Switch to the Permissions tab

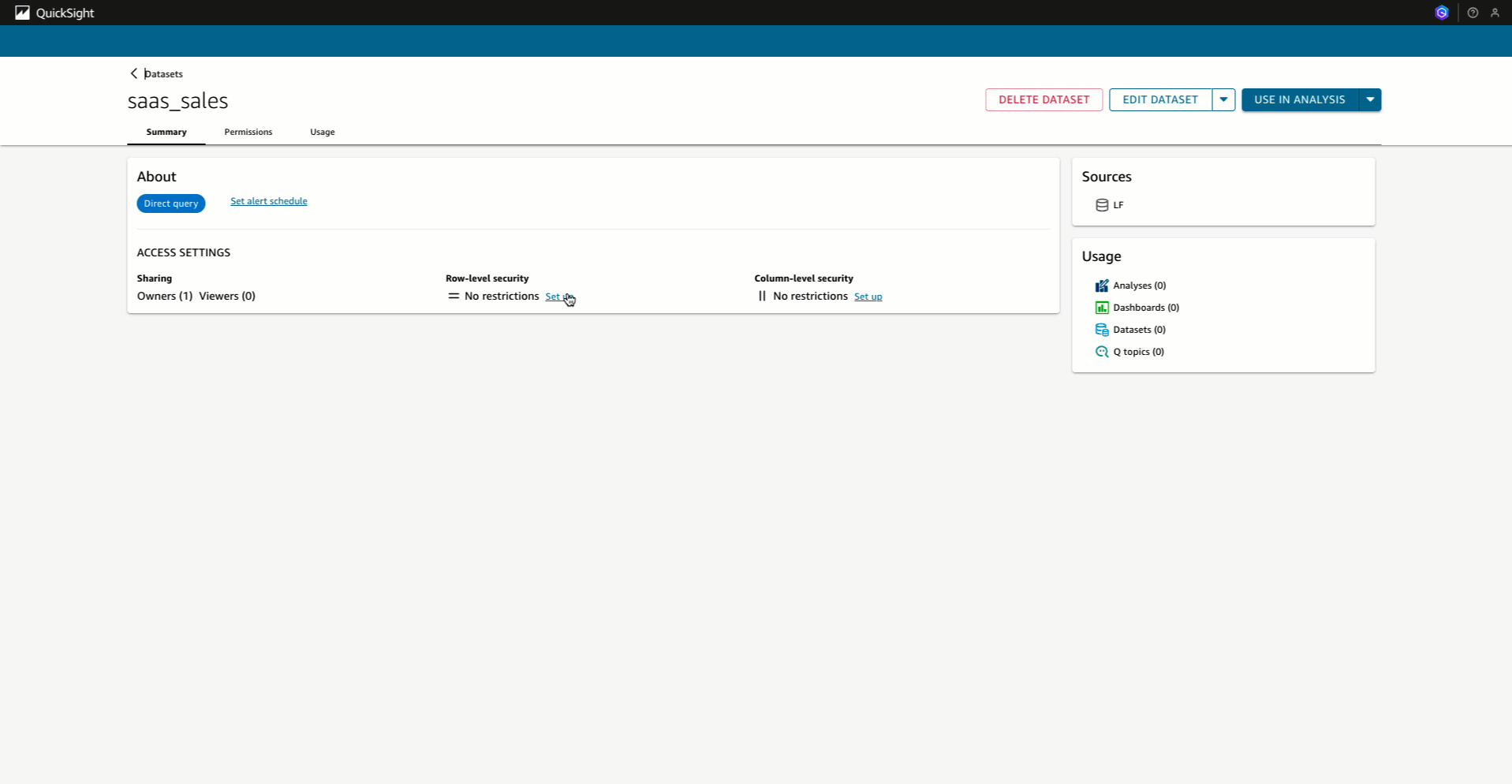pyautogui.click(x=248, y=132)
